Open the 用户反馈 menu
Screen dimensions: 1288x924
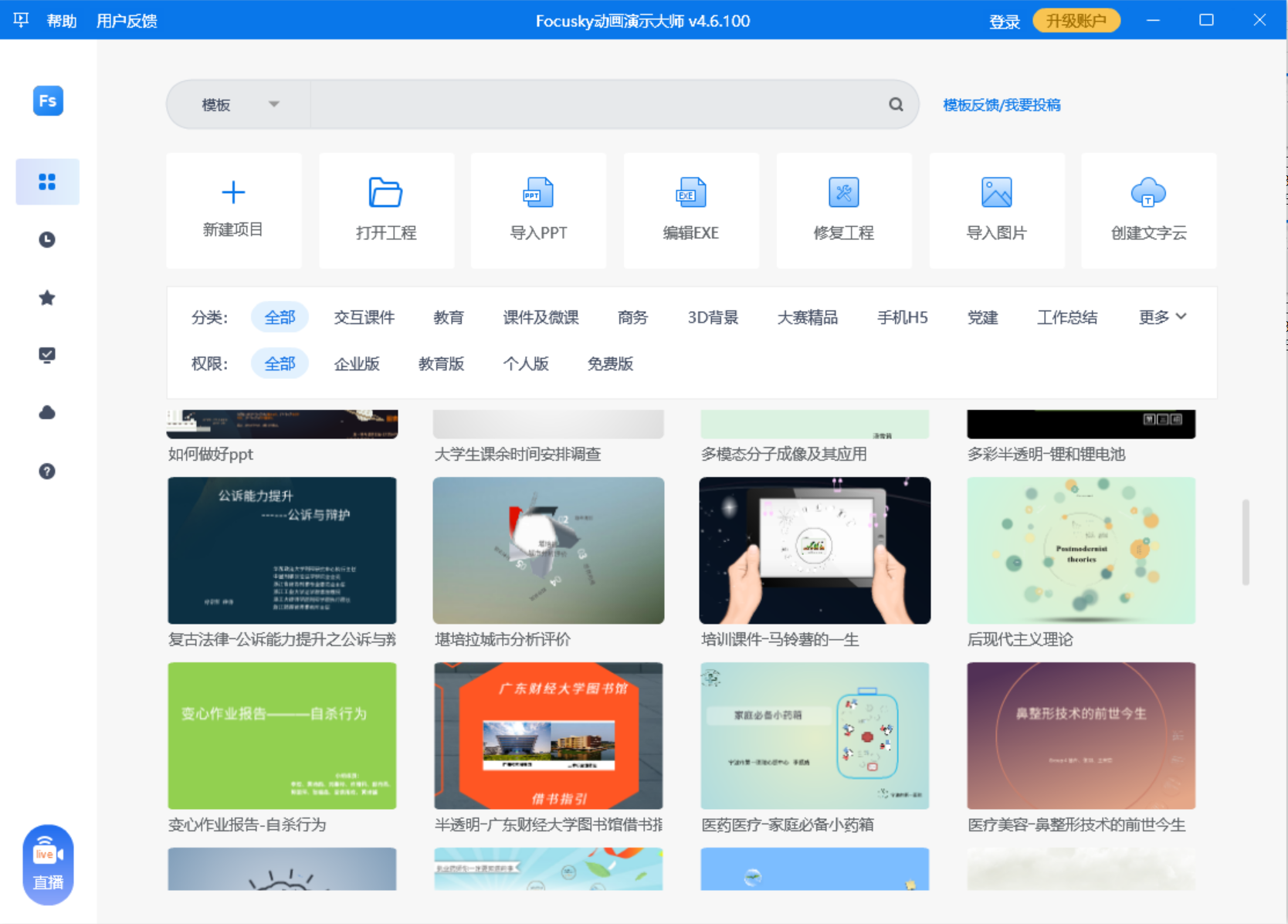(127, 21)
